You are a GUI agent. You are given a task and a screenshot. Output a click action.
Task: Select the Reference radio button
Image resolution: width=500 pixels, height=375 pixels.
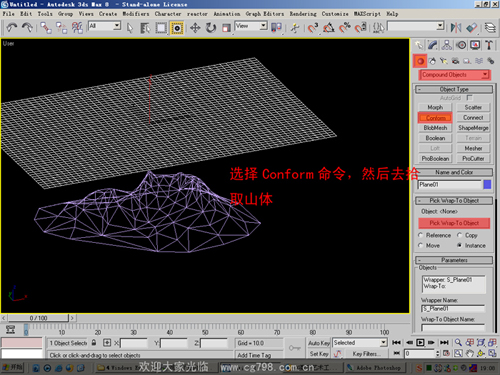coord(421,235)
